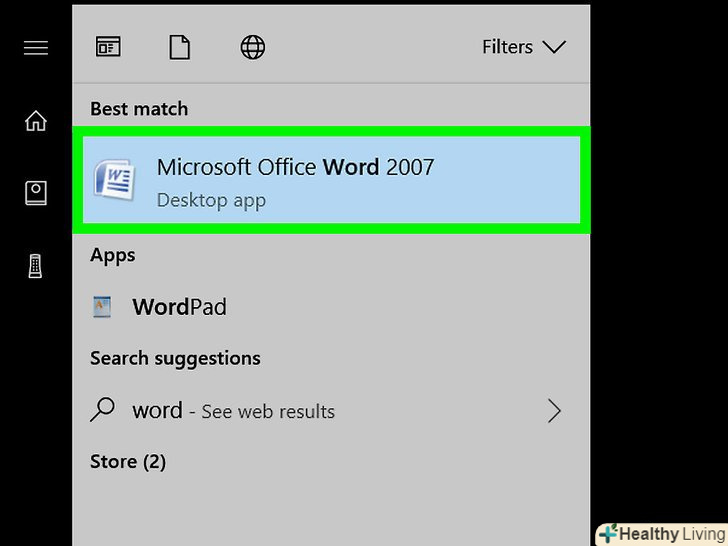728x546 pixels.
Task: Expand the Filters dropdown
Action: click(x=524, y=47)
